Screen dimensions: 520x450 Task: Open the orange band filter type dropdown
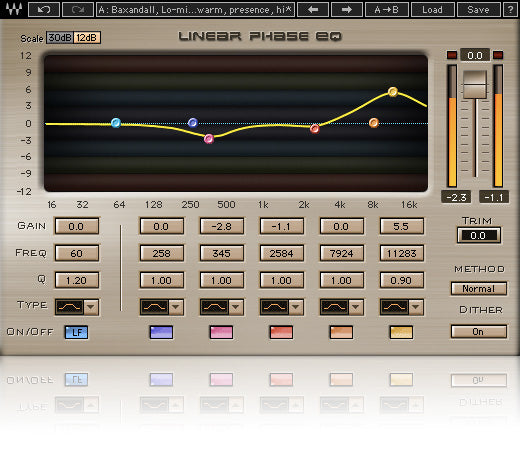(356, 307)
